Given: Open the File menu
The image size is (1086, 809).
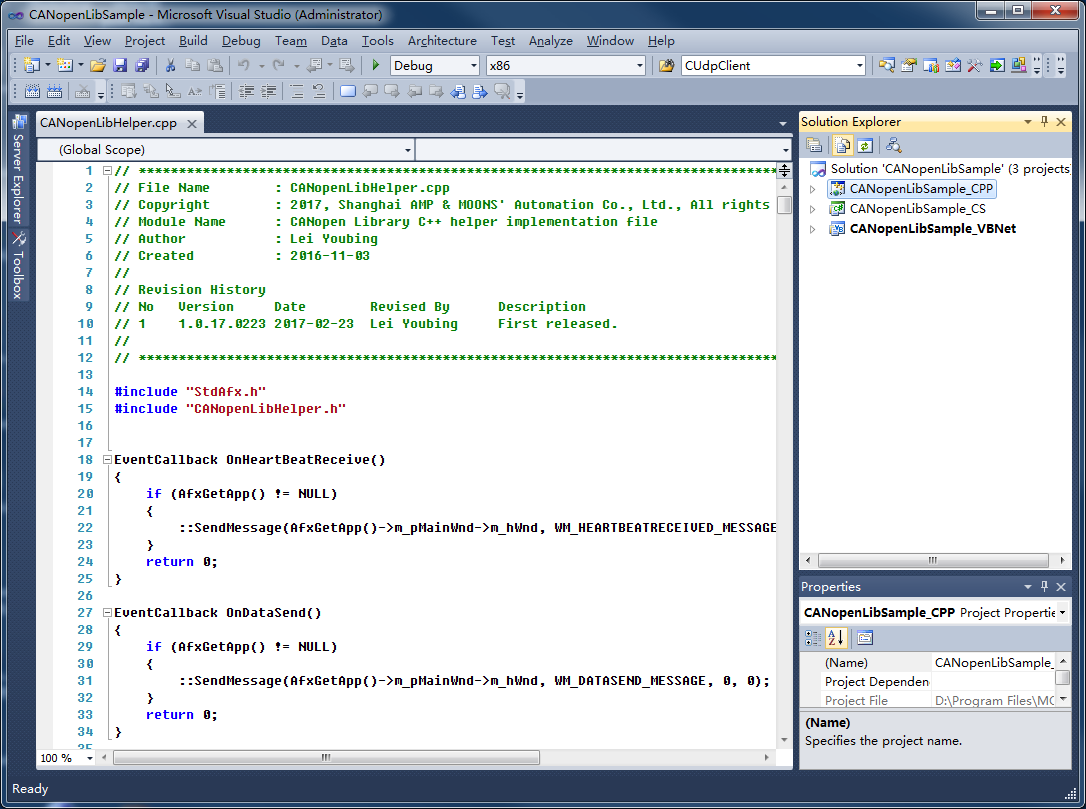Looking at the screenshot, I should pyautogui.click(x=24, y=41).
